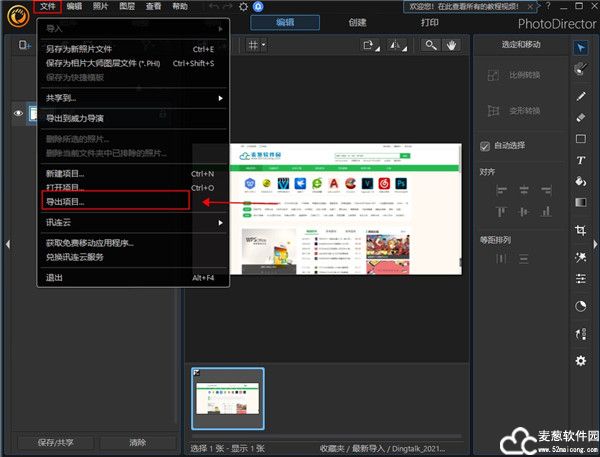Expand the 共享到 submenu
Screen dimensions: 600x457
130,98
